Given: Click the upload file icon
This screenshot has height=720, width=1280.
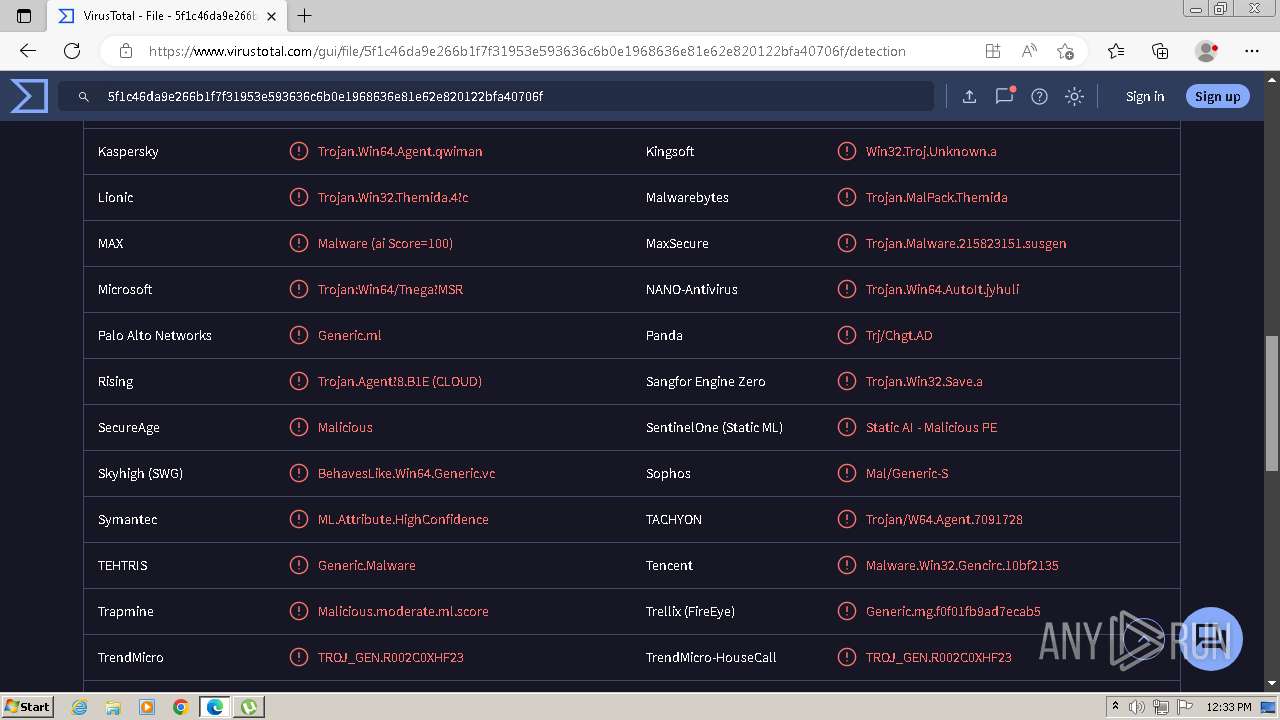Looking at the screenshot, I should coord(969,97).
